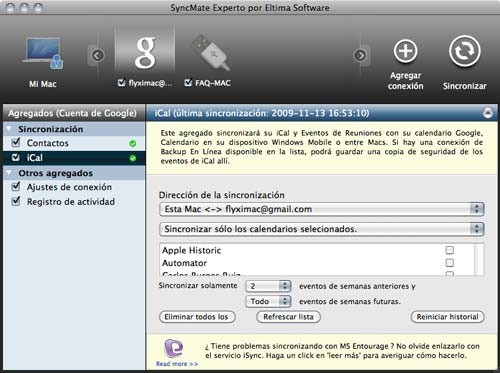This screenshot has width=500, height=373.
Task: Click the Sincronizar label
Action: (464, 86)
